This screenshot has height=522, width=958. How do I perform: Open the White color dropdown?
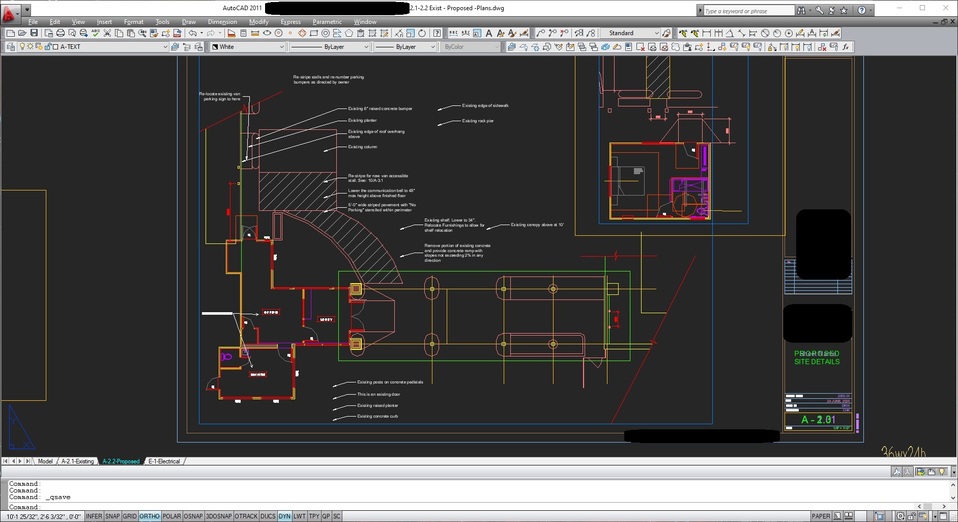282,46
